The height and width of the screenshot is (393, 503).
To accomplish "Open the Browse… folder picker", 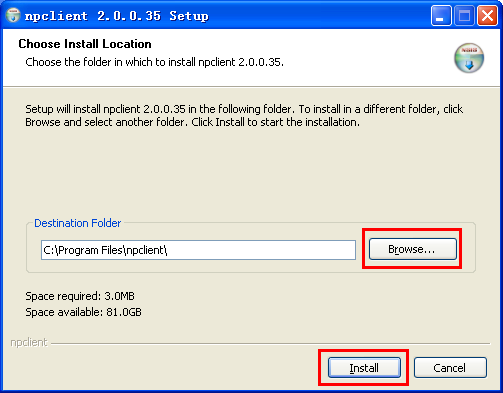I will [x=412, y=249].
